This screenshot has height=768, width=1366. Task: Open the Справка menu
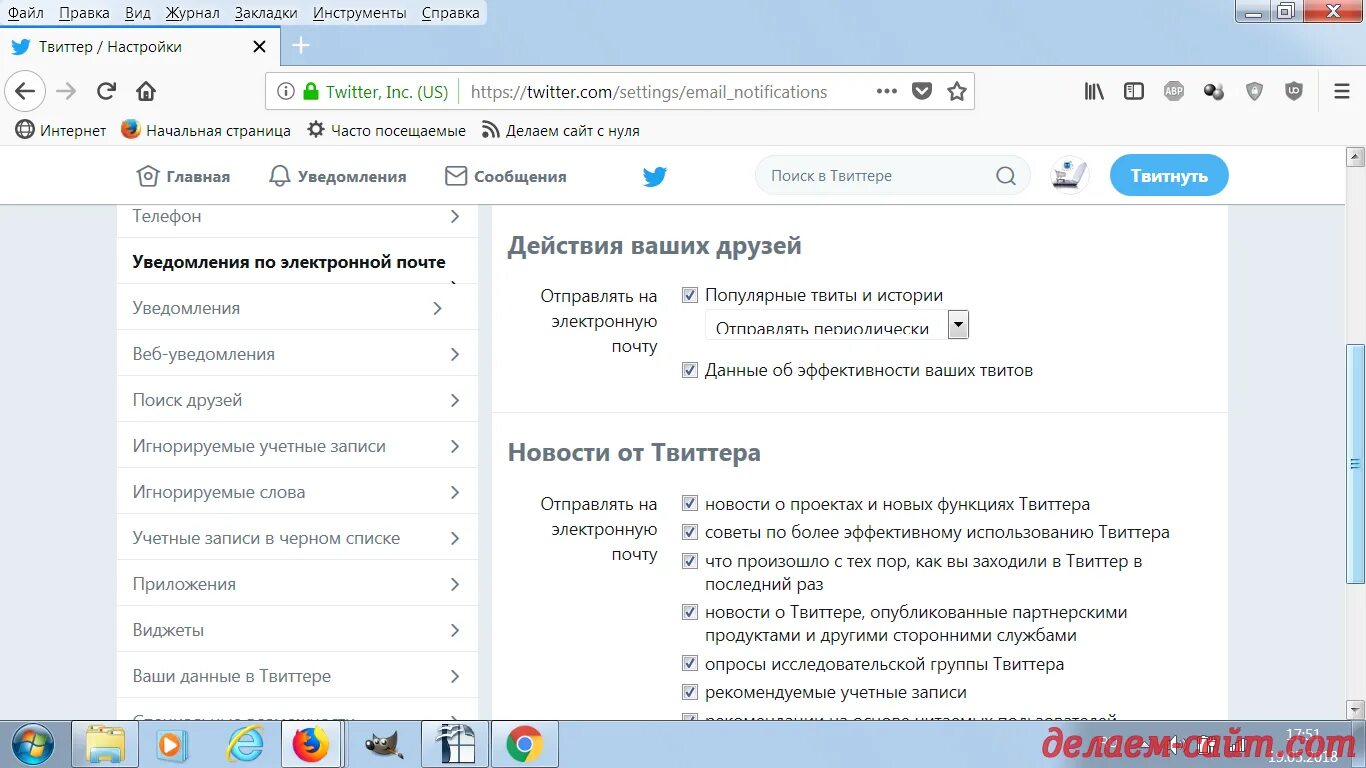click(x=450, y=13)
